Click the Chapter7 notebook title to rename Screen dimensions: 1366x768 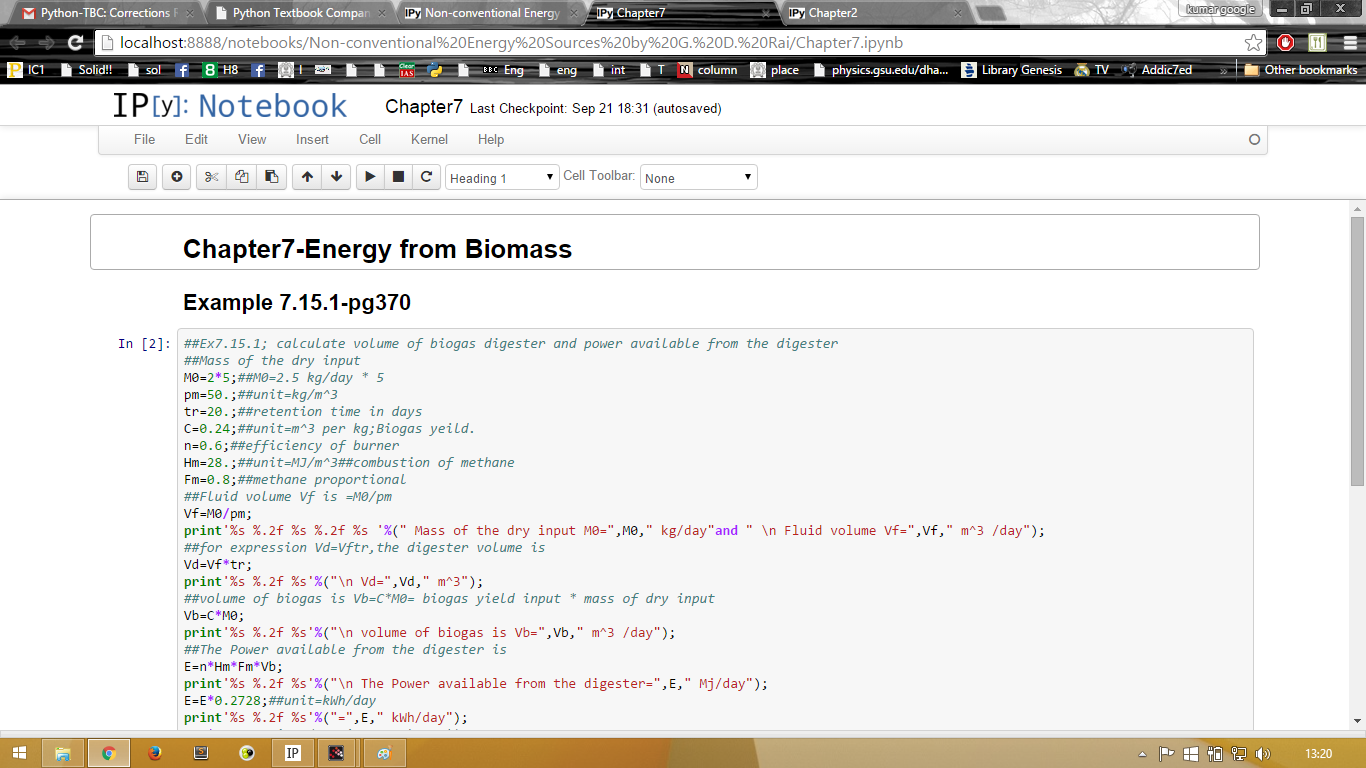coord(423,107)
